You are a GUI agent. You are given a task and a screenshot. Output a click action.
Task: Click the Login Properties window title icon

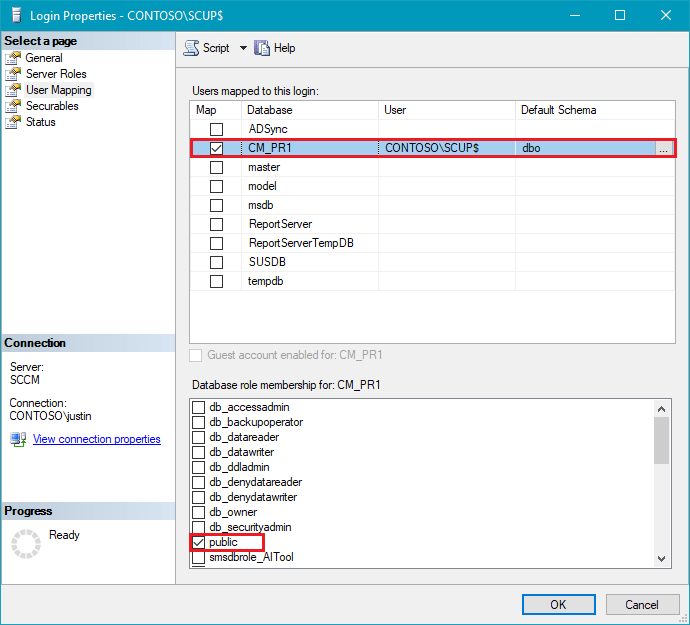point(16,15)
